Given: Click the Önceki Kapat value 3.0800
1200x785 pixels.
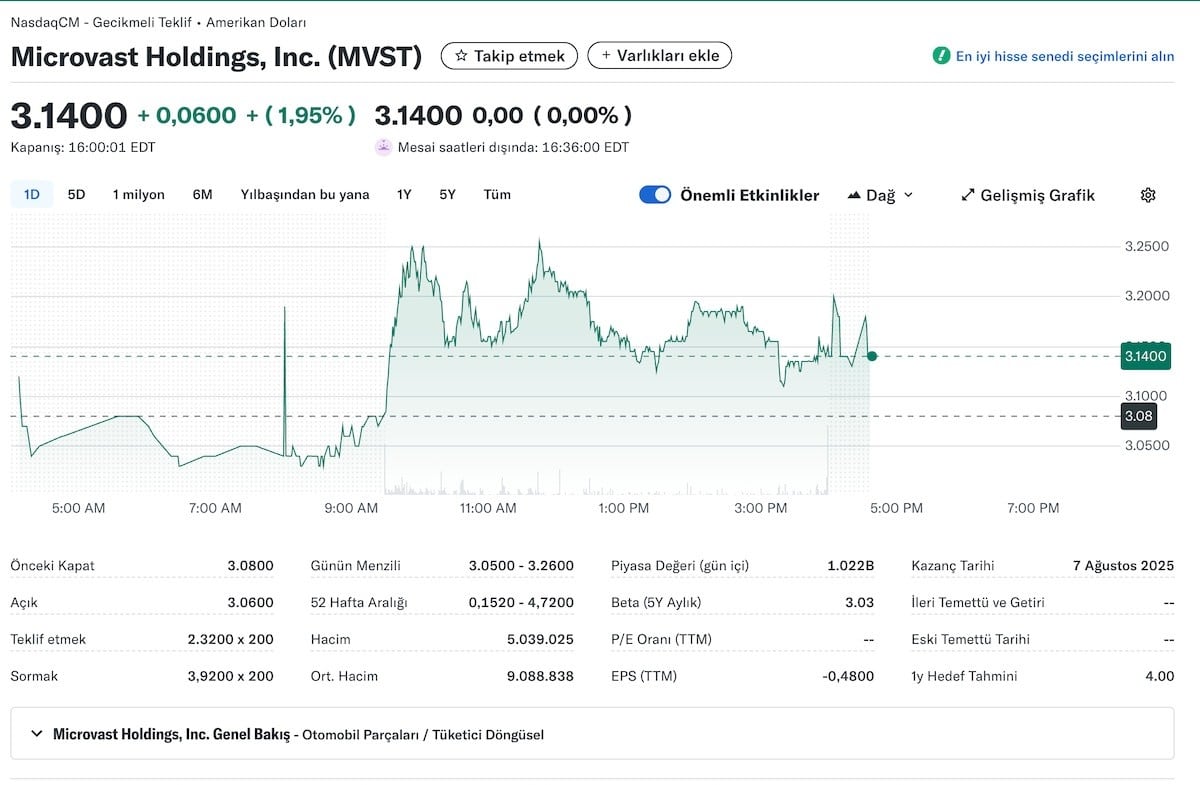Looking at the screenshot, I should click(x=250, y=566).
